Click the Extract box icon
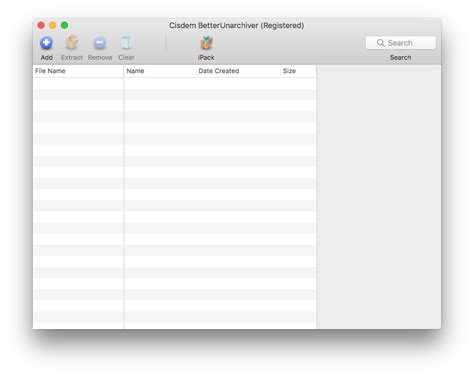The width and height of the screenshot is (474, 376). (x=72, y=43)
